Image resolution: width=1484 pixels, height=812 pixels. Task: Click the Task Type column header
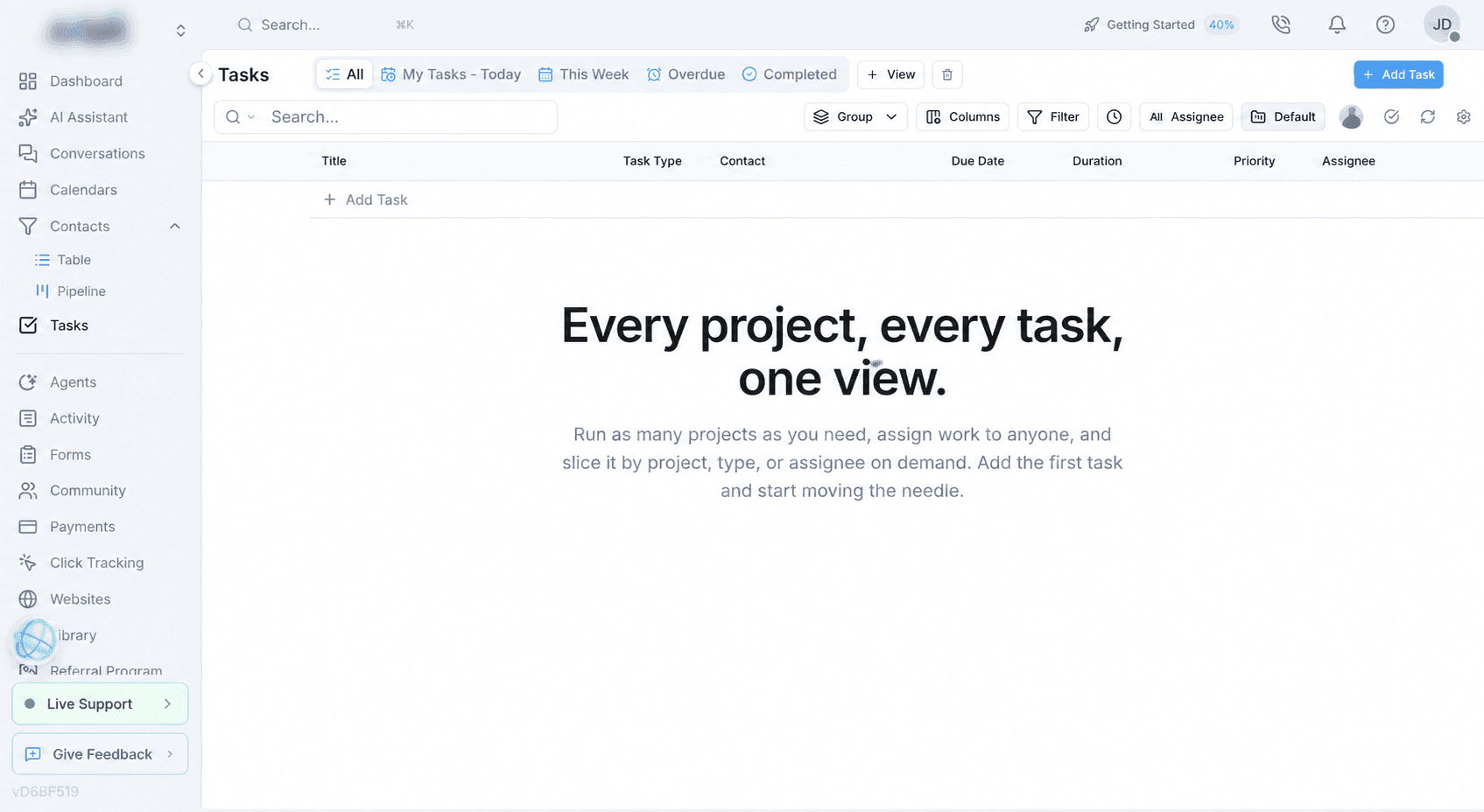pyautogui.click(x=652, y=161)
